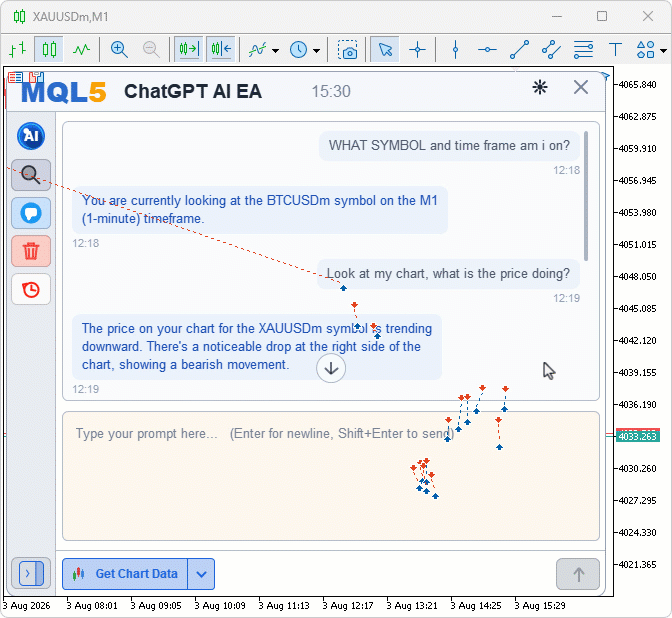Click the XAUUSDm,M1 chart icon in title bar
Image resolution: width=672 pixels, height=618 pixels.
(19, 17)
